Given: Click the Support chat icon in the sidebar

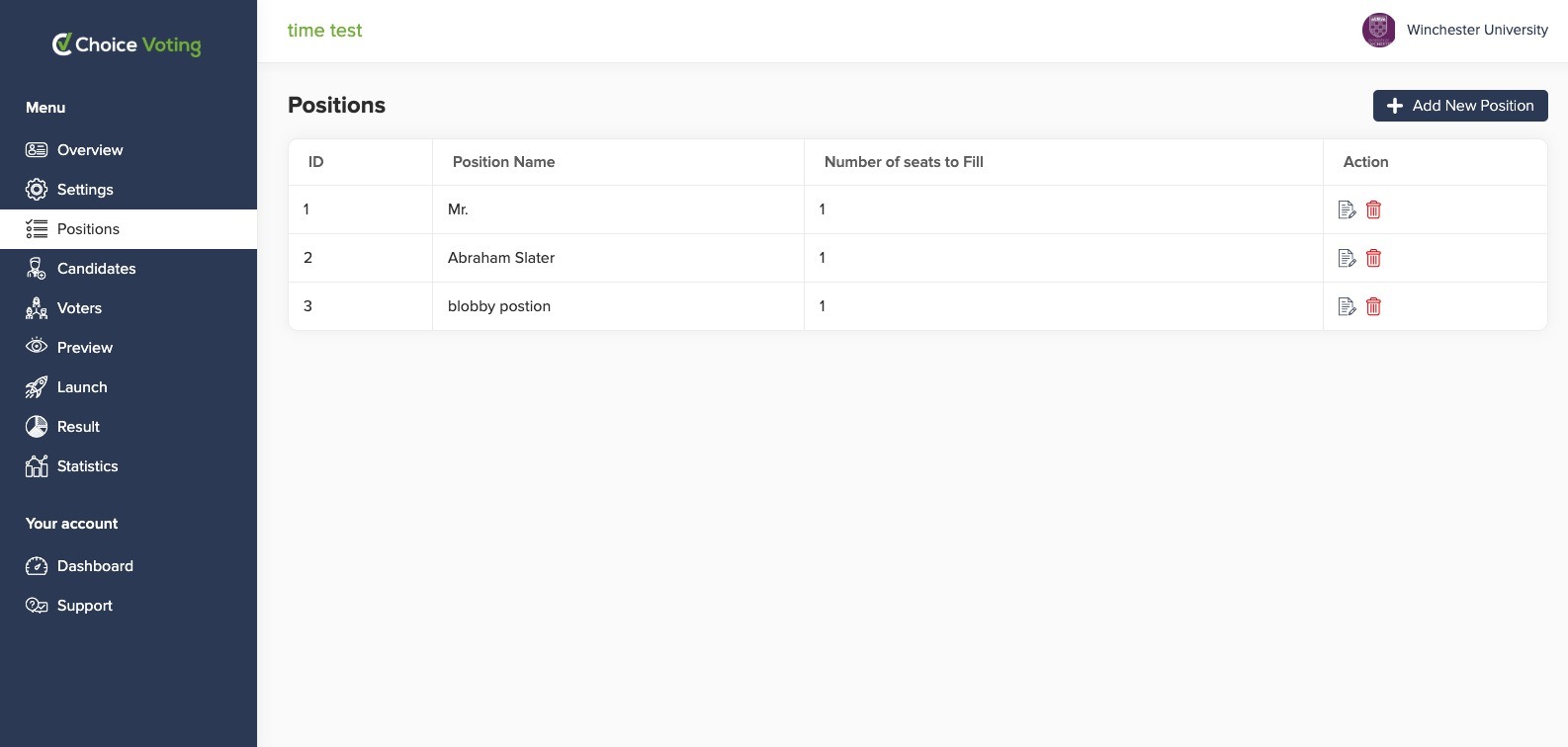Looking at the screenshot, I should pyautogui.click(x=37, y=606).
